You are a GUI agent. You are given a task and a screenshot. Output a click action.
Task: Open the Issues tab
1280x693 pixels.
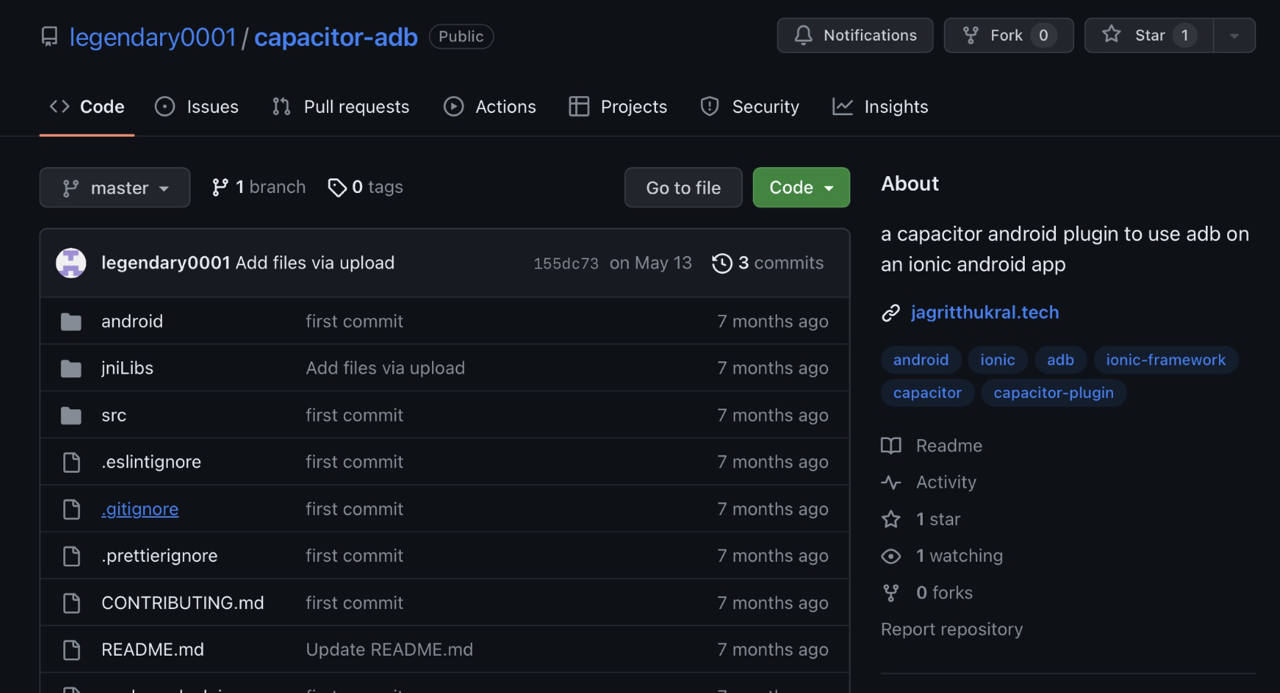click(197, 107)
